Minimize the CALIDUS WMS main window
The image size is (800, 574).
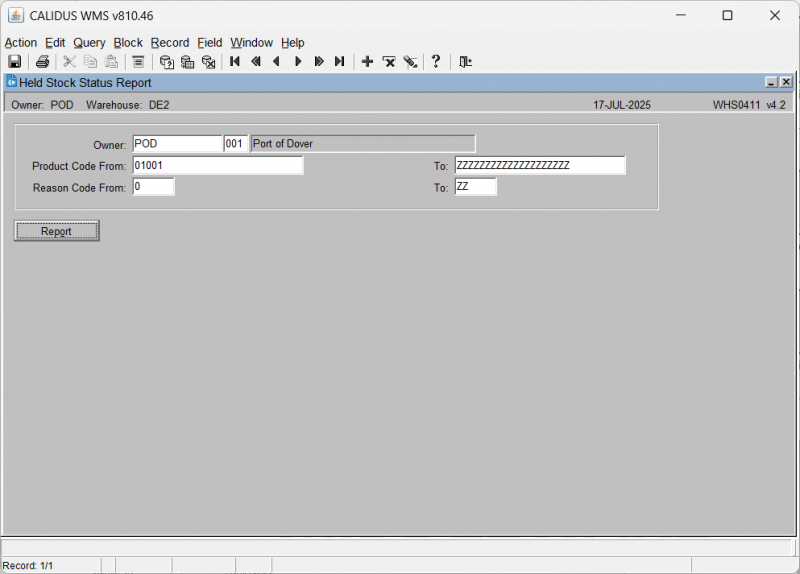681,15
